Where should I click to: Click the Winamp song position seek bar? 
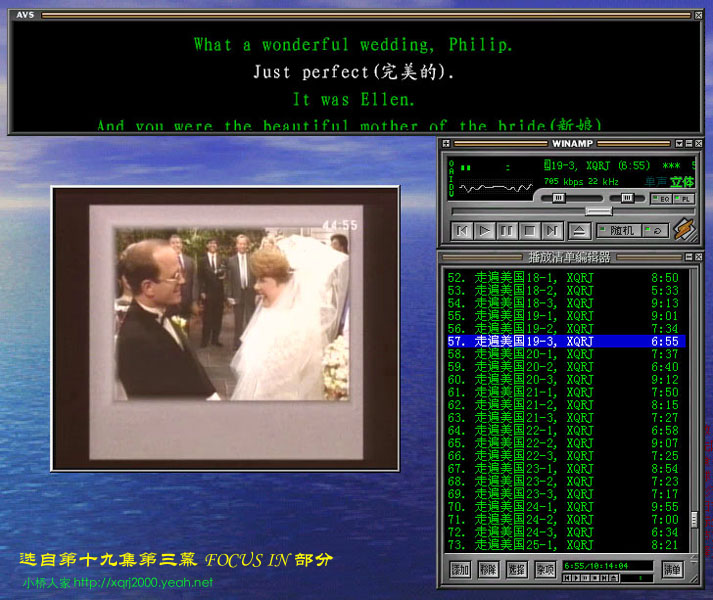[573, 211]
